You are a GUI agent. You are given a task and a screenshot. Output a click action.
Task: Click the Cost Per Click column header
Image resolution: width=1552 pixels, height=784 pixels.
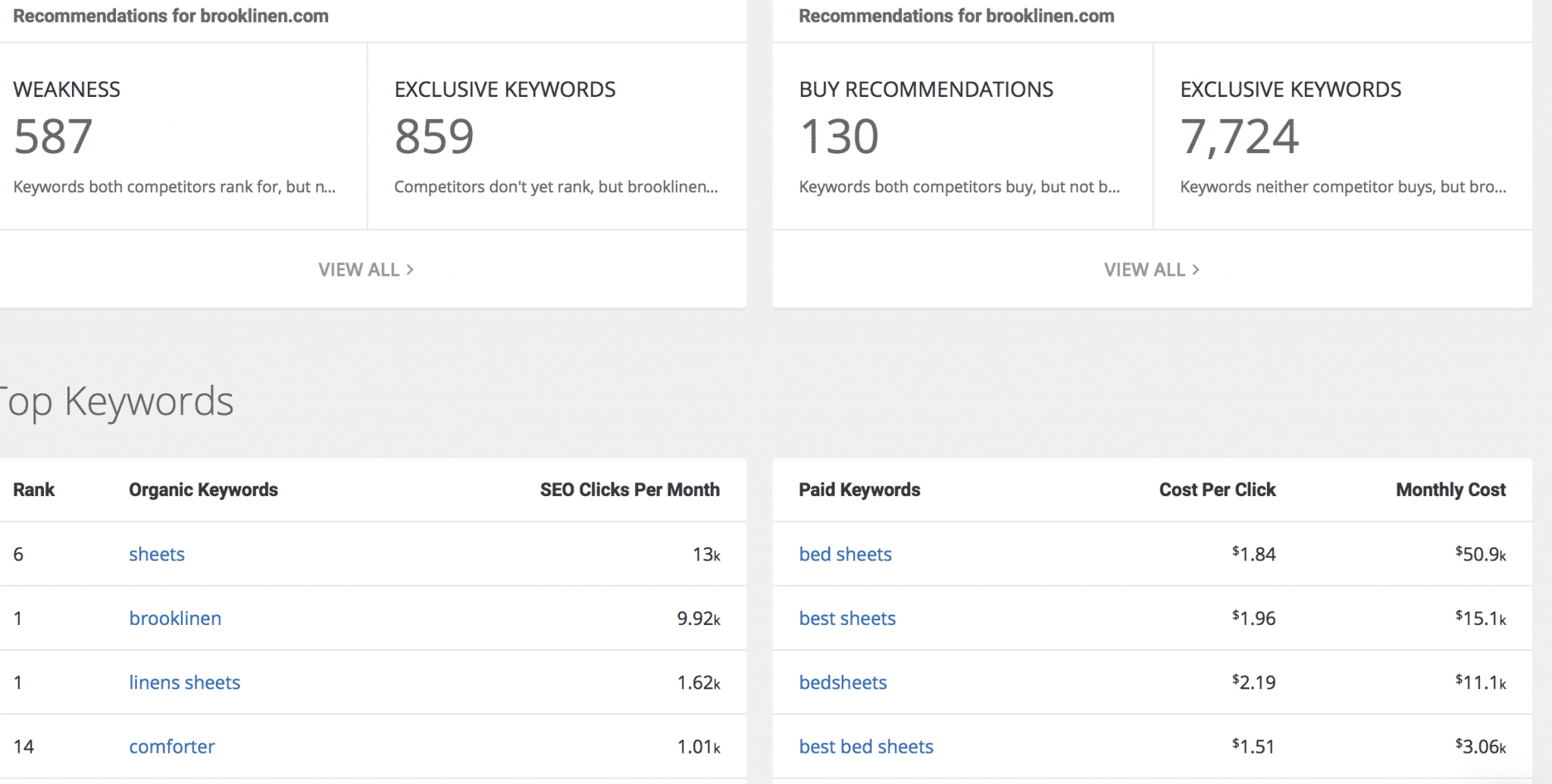pos(1217,489)
